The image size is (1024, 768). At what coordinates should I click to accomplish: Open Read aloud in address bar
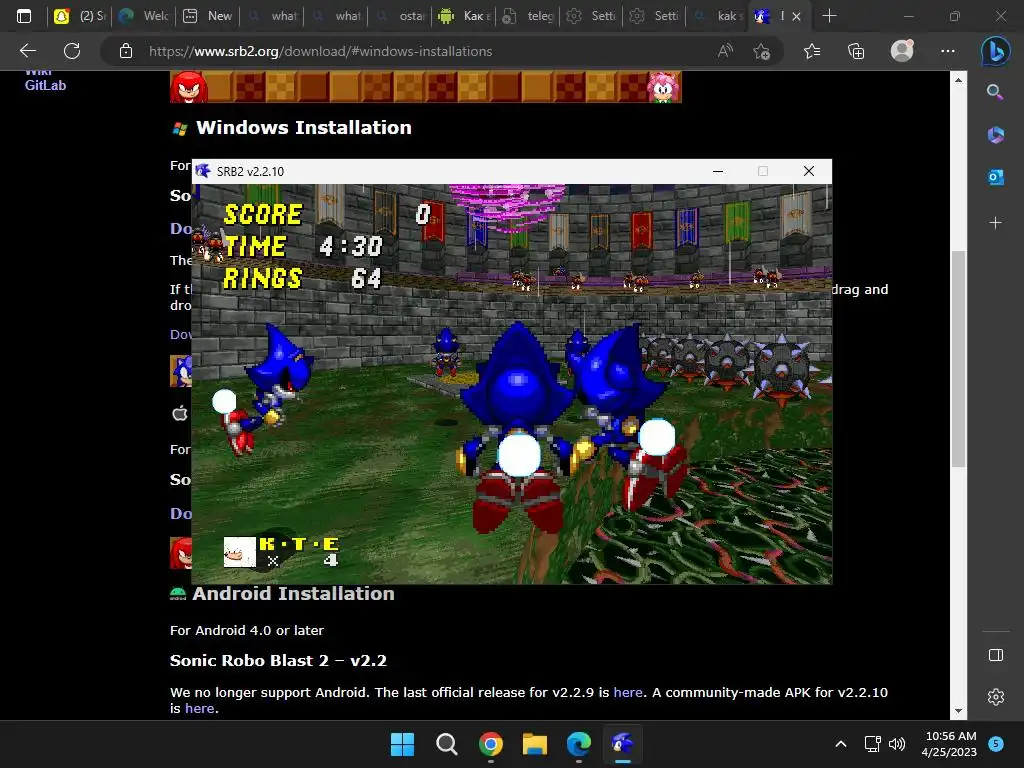(725, 51)
